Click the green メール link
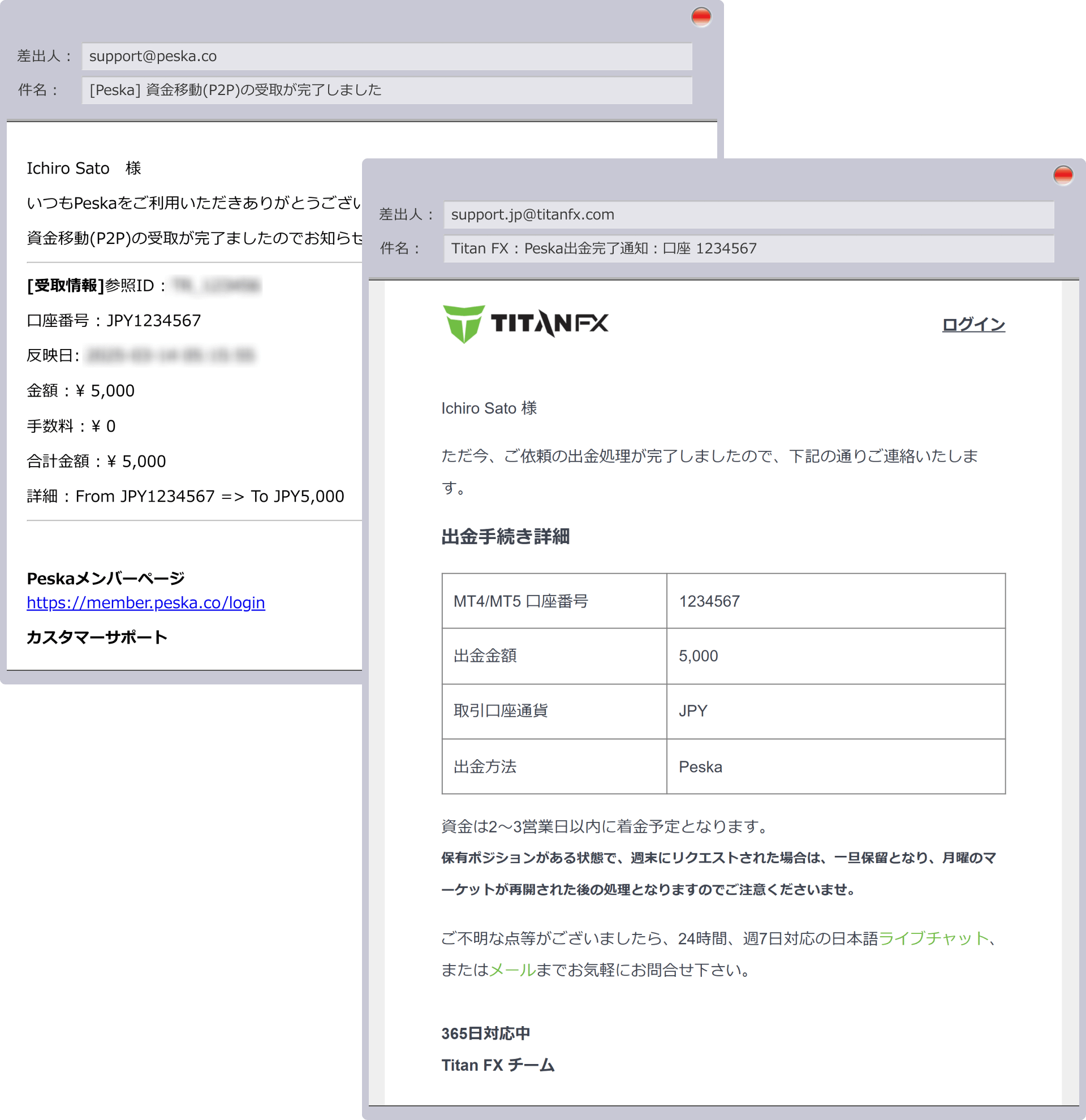Screen dimensions: 1086x1120 coord(512,970)
